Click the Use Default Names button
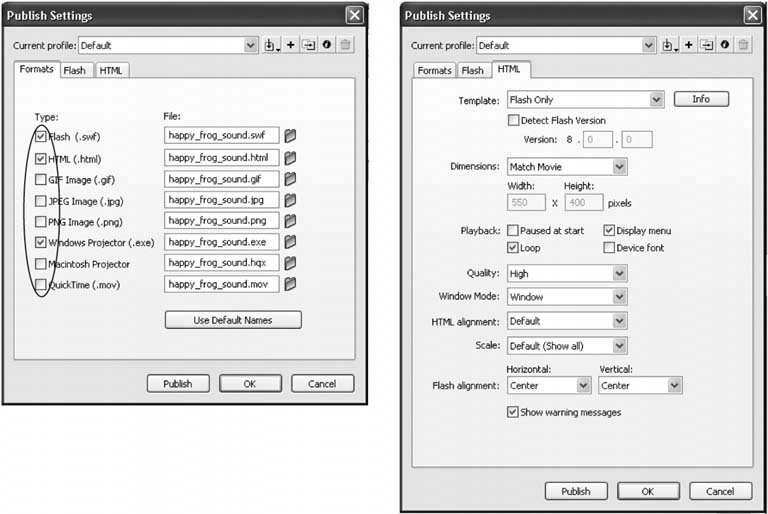Screen dimensions: 768x514 coord(233,320)
